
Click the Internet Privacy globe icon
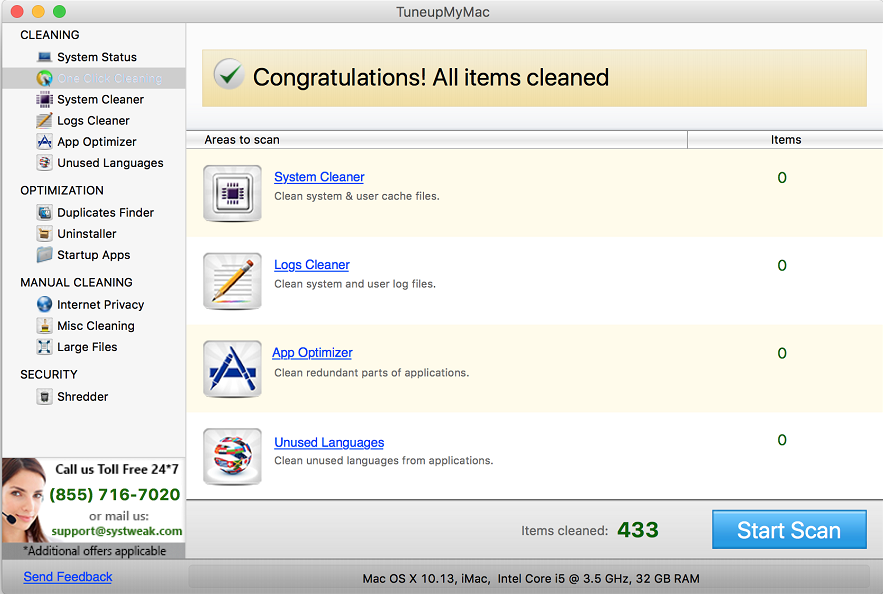pos(44,304)
